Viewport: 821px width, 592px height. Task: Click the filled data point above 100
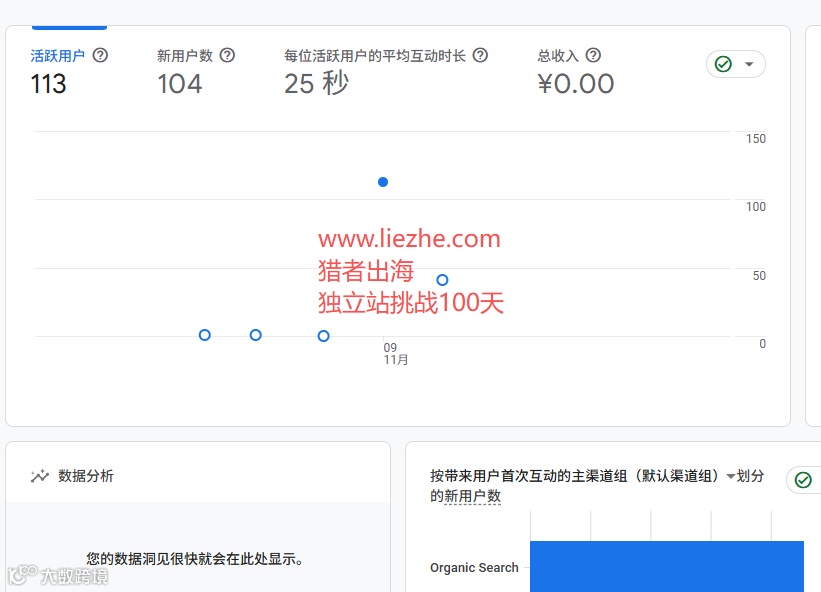pyautogui.click(x=383, y=182)
